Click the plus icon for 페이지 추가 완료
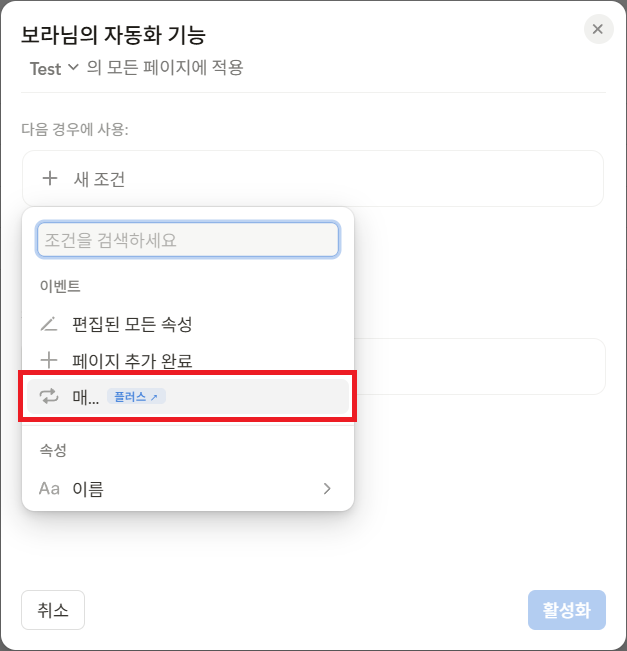The height and width of the screenshot is (651, 627). point(49,360)
